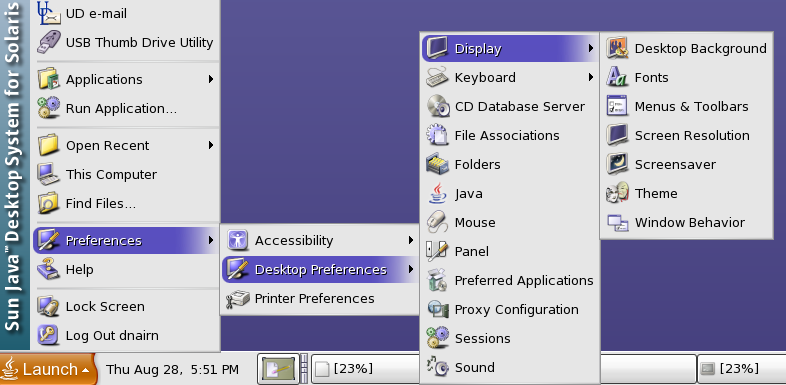Image resolution: width=786 pixels, height=385 pixels.
Task: Click the Lock Screen padlock icon
Action: pos(49,307)
